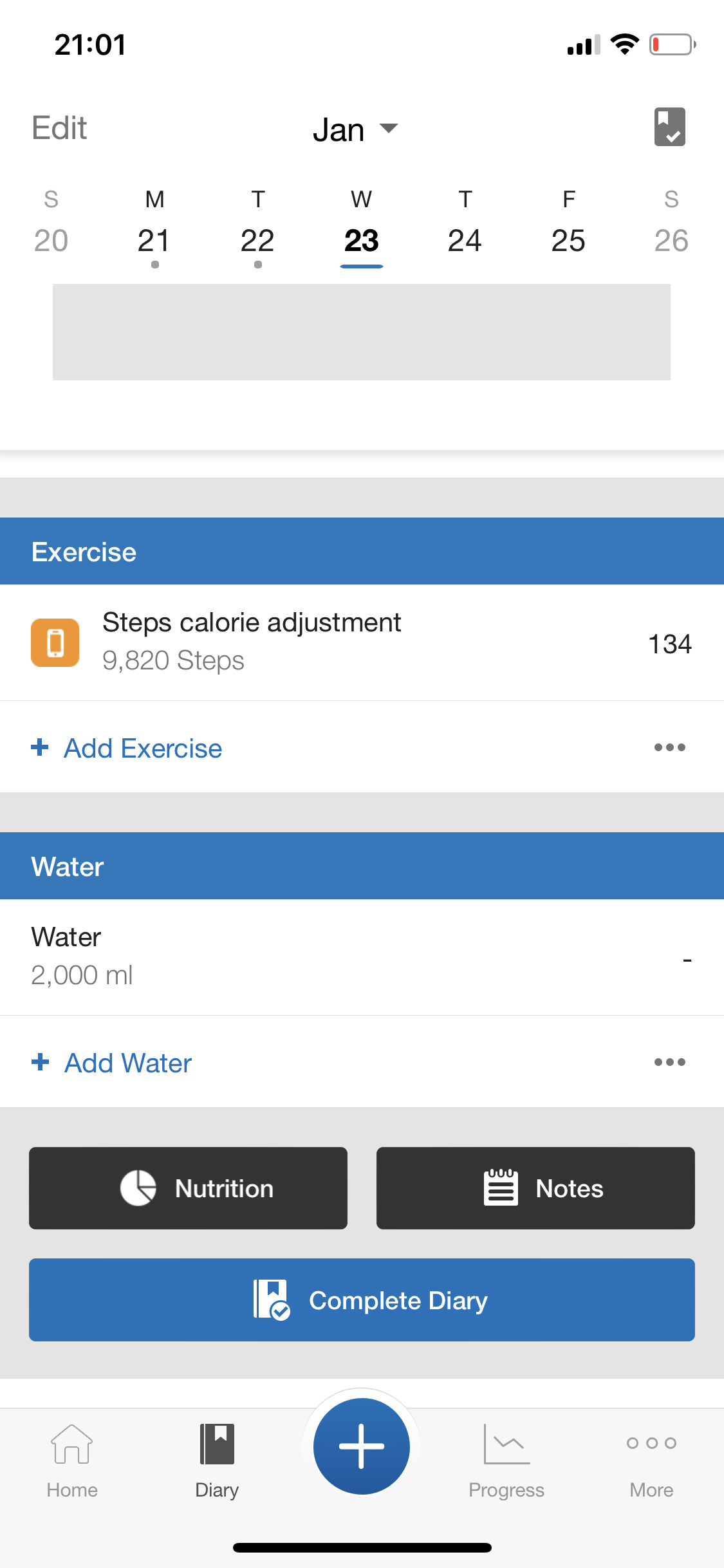Tap the diary complete bookmark icon
Screen dimensions: 724x1568
669,127
